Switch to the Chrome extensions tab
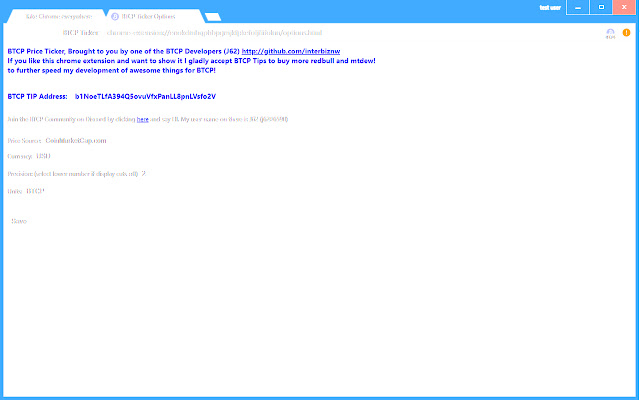640x400 pixels. (x=62, y=16)
